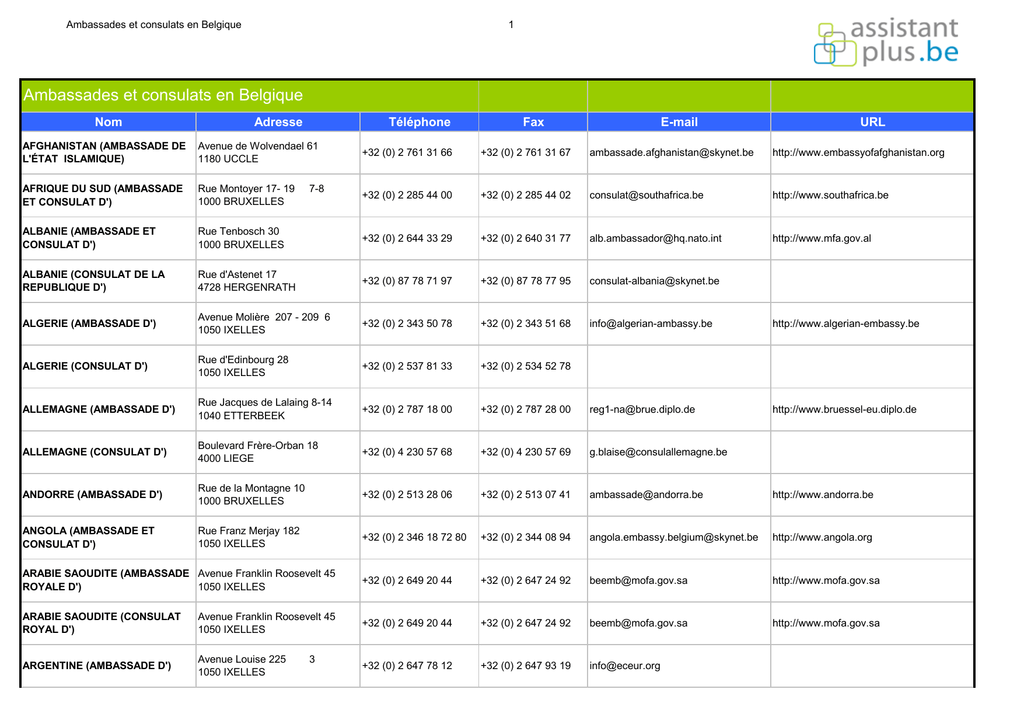This screenshot has height=724, width=1024.
Task: Open http://www.embassyofafghanistan.org link
Action: coord(858,152)
